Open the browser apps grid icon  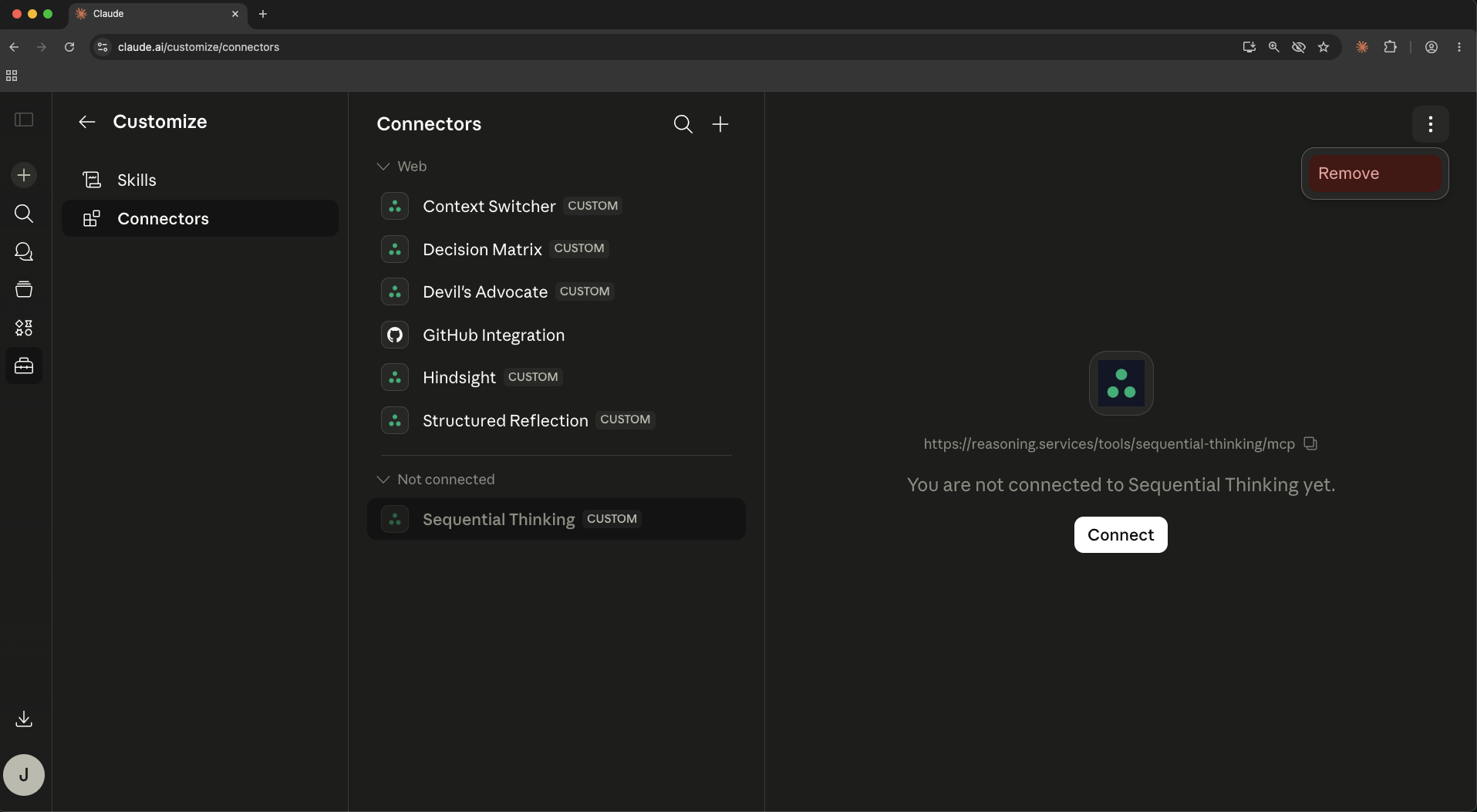pyautogui.click(x=12, y=76)
